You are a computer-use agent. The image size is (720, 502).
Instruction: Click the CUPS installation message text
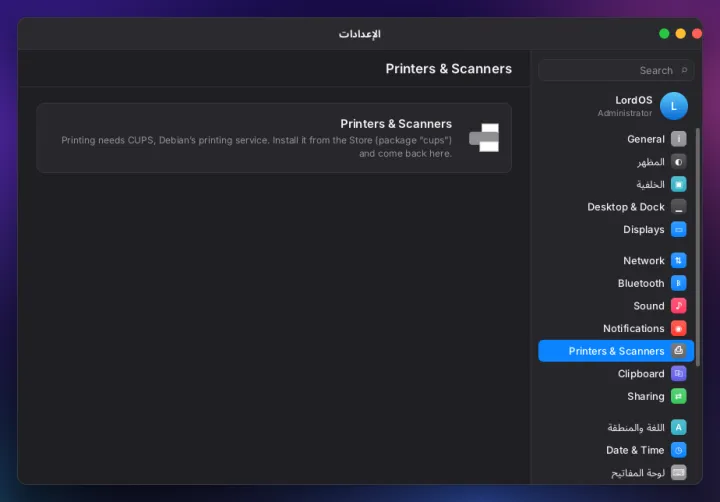[x=257, y=147]
